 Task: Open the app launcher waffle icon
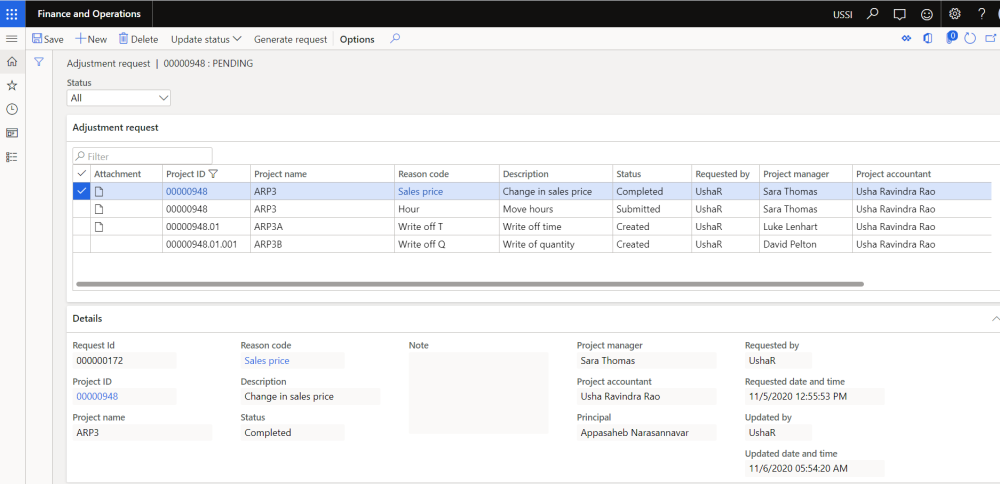point(12,14)
